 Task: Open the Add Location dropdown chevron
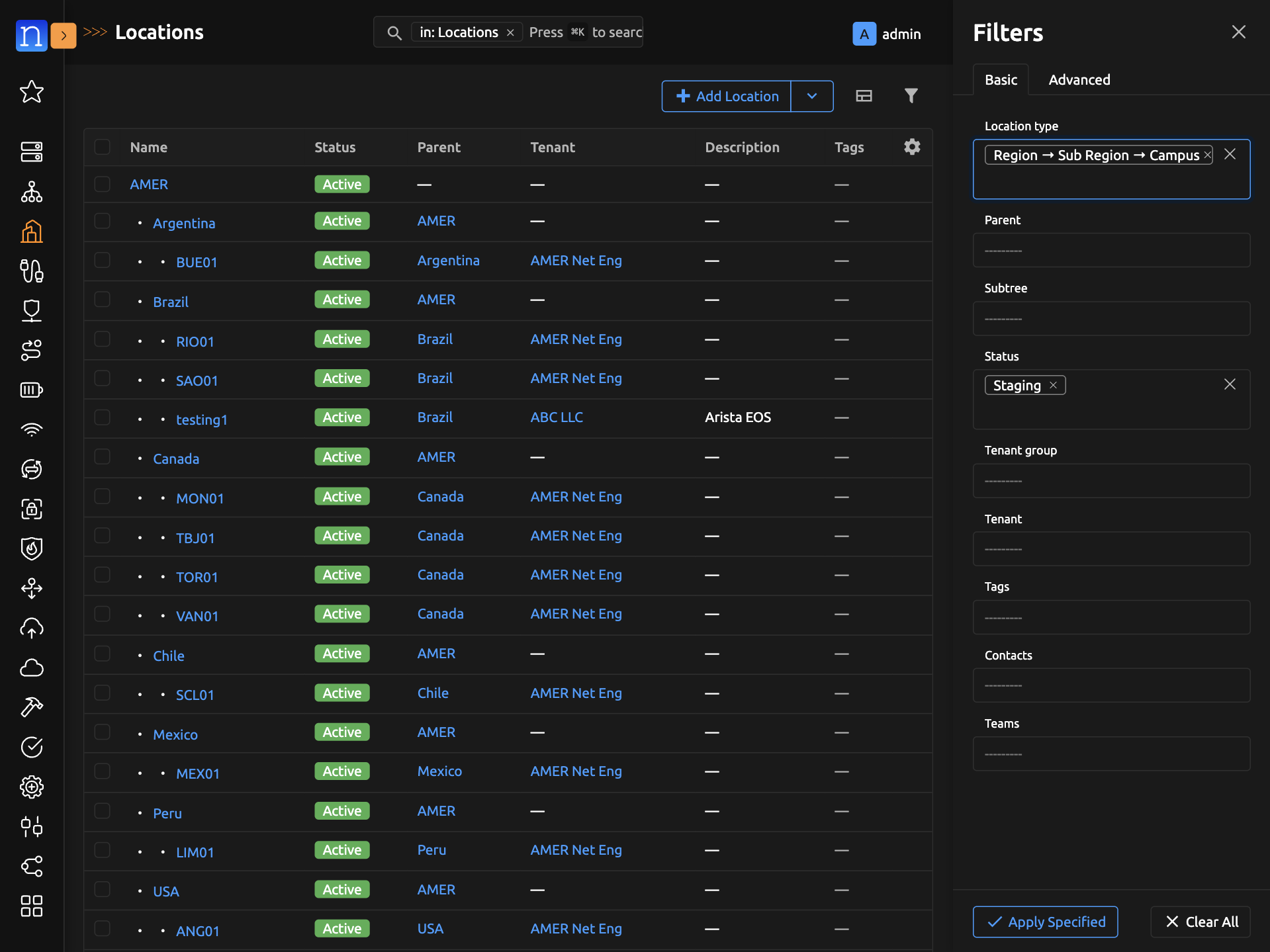[x=812, y=96]
